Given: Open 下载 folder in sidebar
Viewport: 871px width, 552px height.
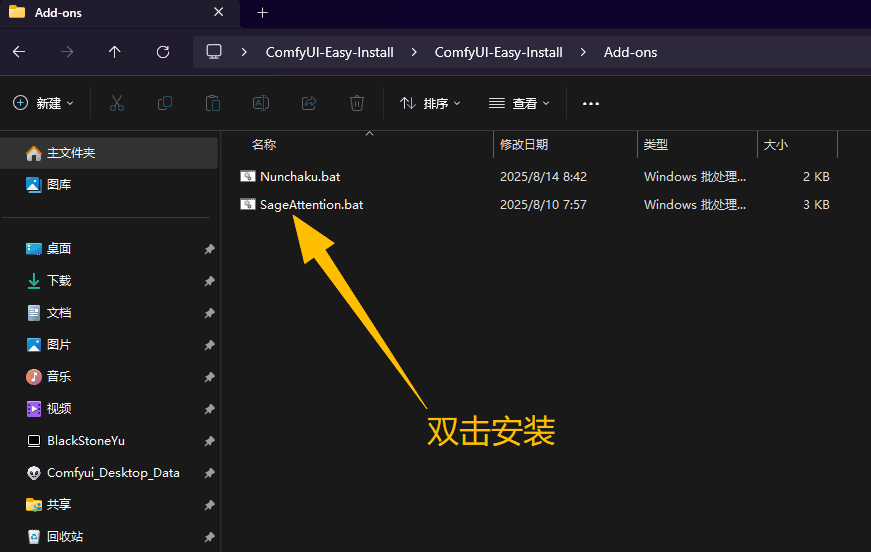Looking at the screenshot, I should [59, 281].
